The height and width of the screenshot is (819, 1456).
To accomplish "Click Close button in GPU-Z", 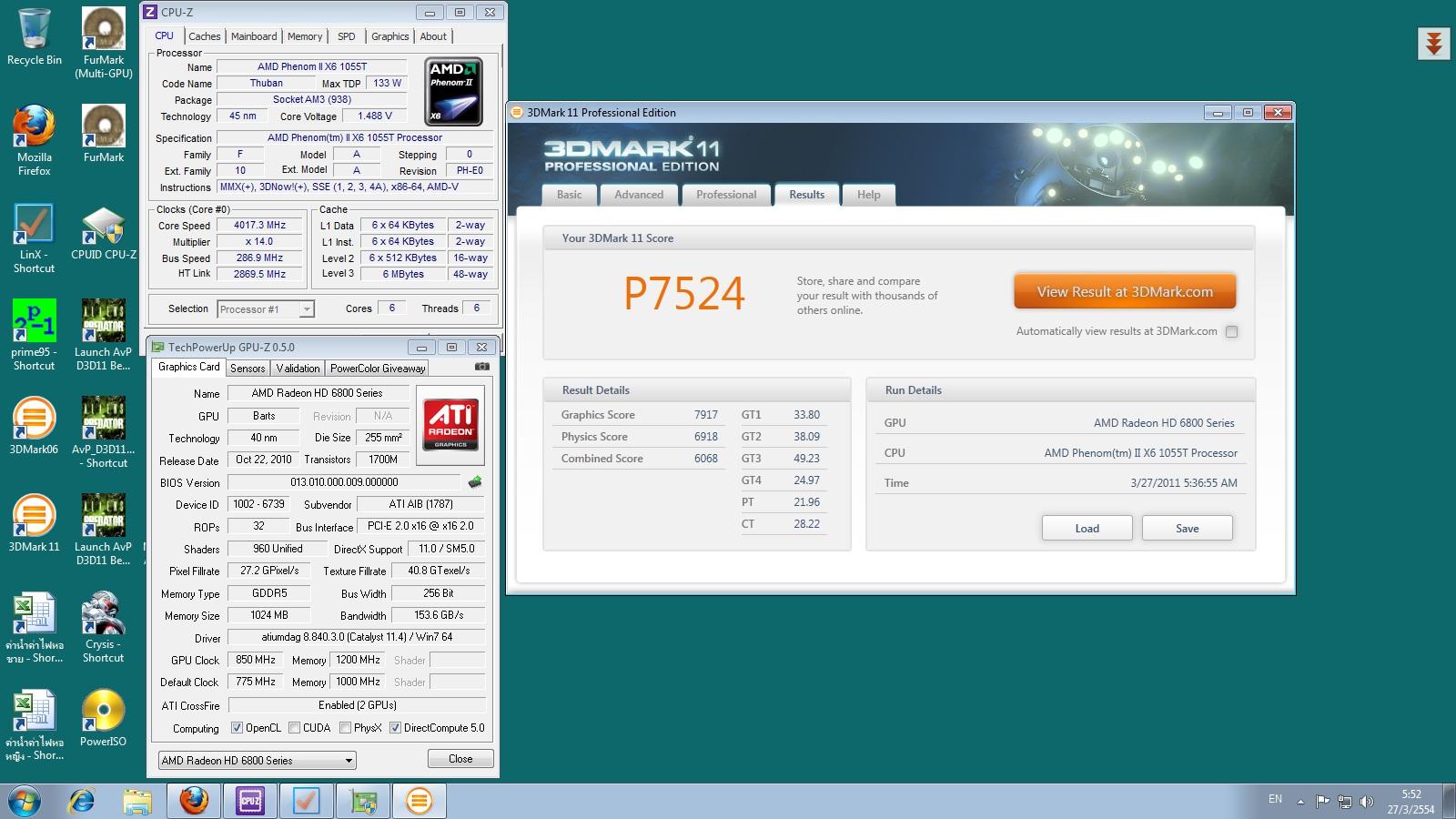I will [x=460, y=759].
